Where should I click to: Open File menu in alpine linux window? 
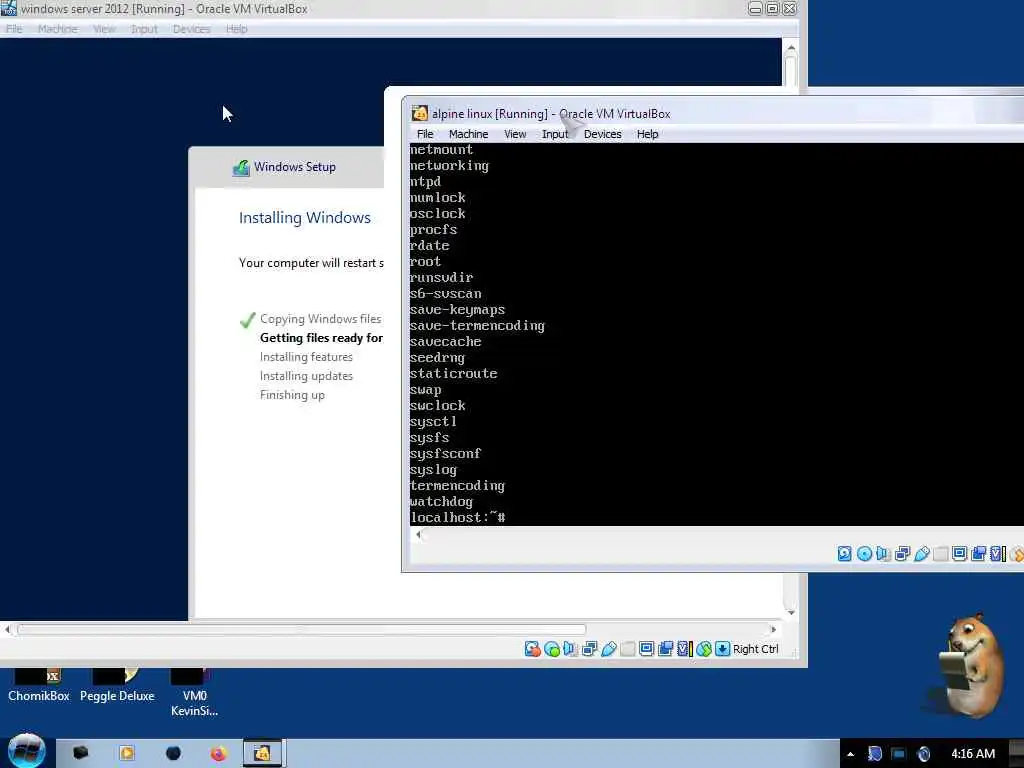(424, 134)
